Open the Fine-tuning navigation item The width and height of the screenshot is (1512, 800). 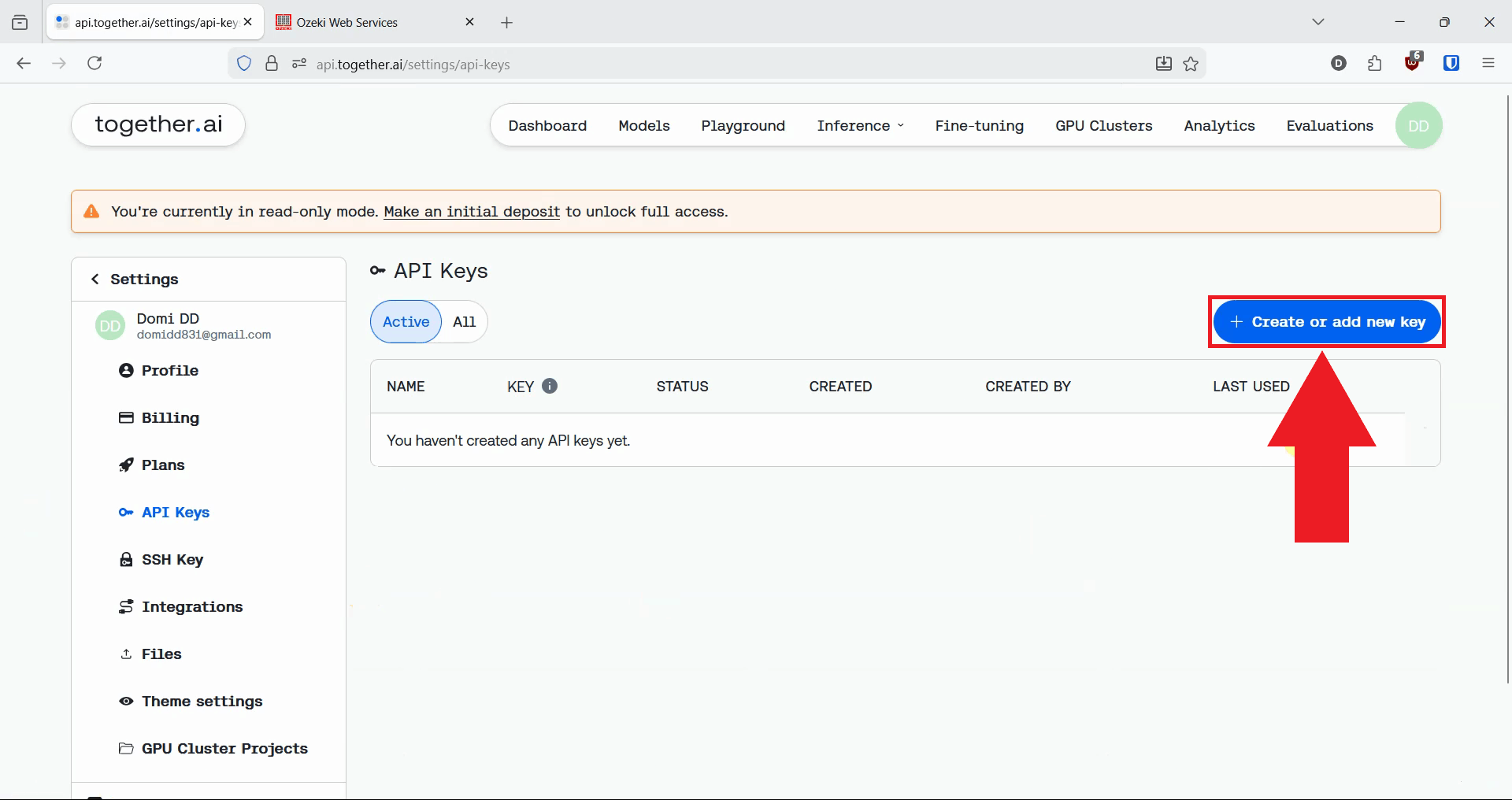(979, 125)
